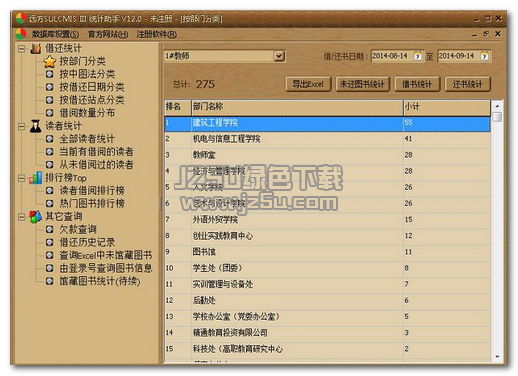Screen dimensions: 518x376
Task: Click the 读者统计 reader icon
Action: tap(35, 126)
